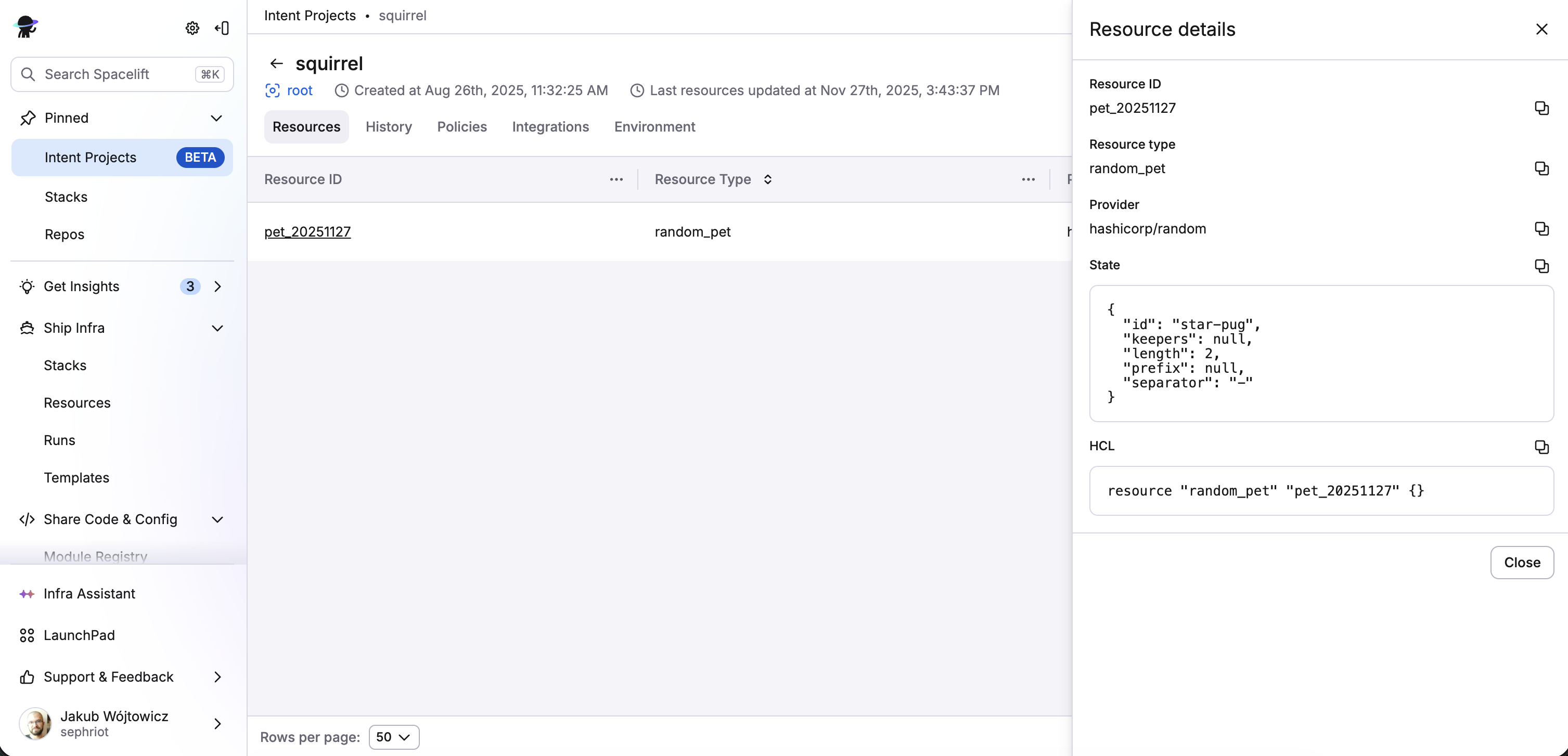Copy the HCL resource snippet
Image resolution: width=1568 pixels, height=756 pixels.
point(1542,447)
